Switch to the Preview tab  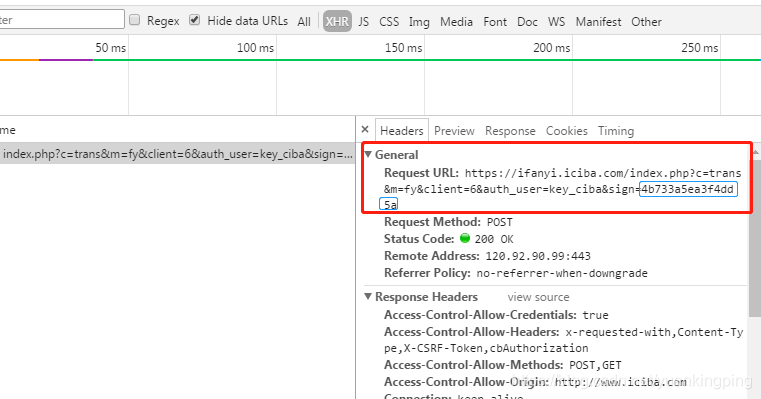point(454,131)
